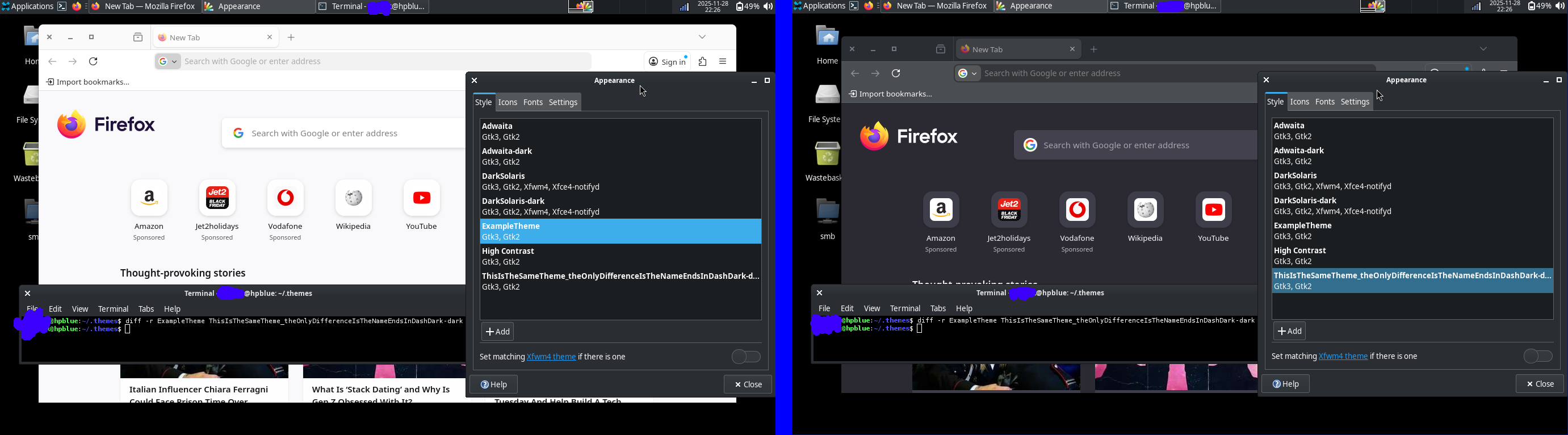Open search engine dropdown in light Firefox

pyautogui.click(x=167, y=61)
